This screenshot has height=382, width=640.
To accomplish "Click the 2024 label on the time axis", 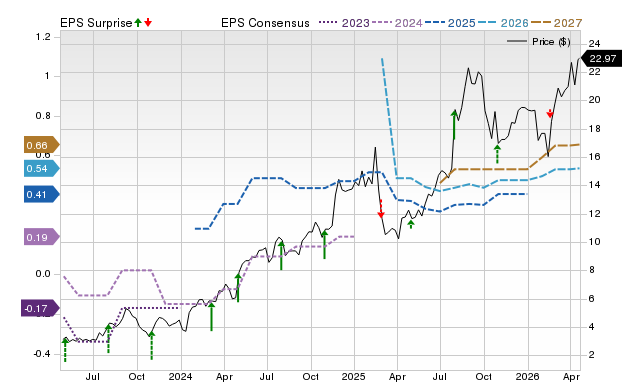I will click(x=180, y=376).
